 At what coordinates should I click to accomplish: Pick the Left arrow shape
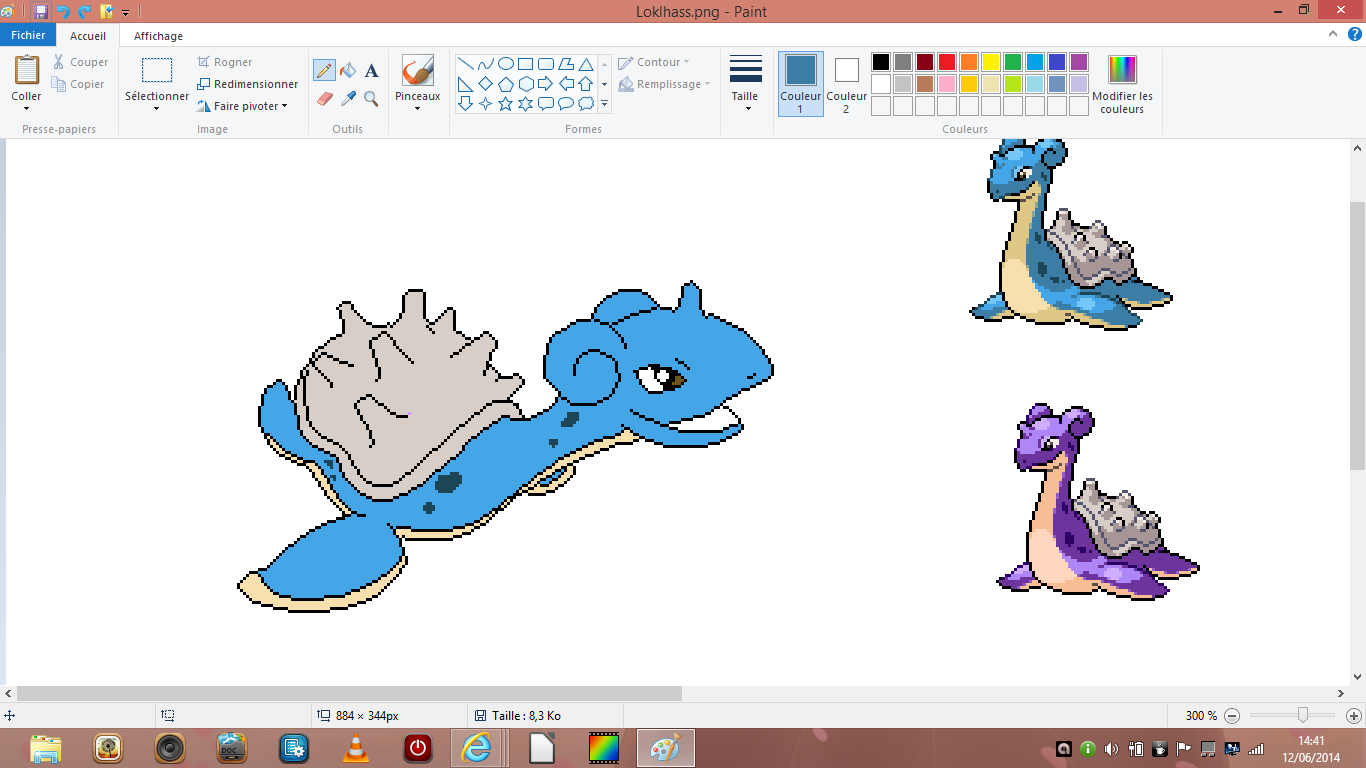pyautogui.click(x=566, y=84)
